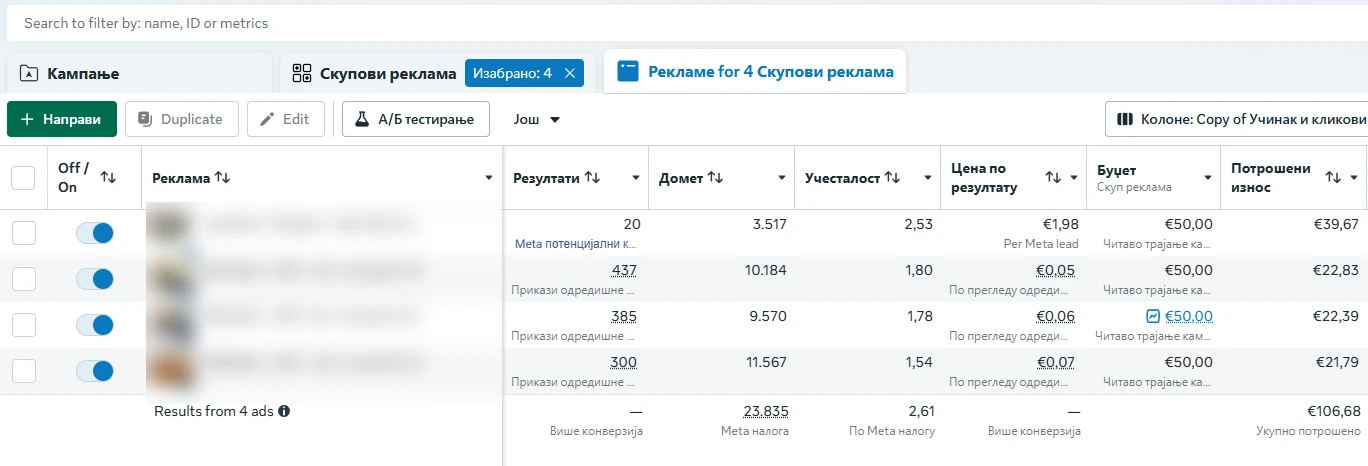
Task: Open Цена по резултату column options caret
Action: 1074,178
